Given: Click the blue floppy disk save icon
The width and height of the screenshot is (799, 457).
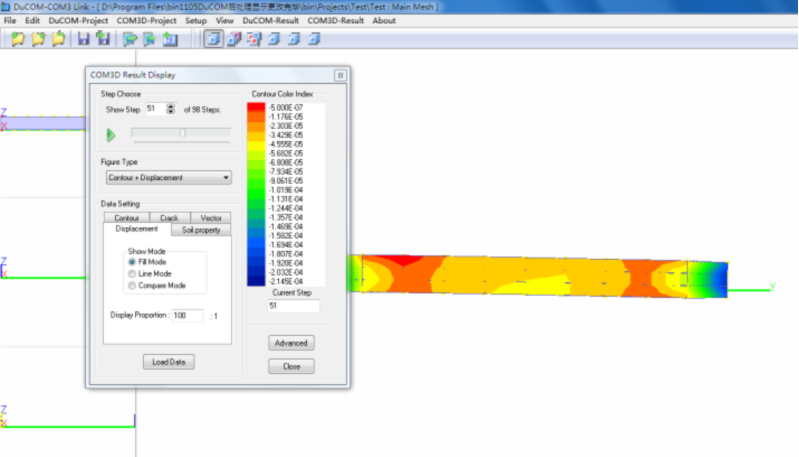Looking at the screenshot, I should pos(82,39).
